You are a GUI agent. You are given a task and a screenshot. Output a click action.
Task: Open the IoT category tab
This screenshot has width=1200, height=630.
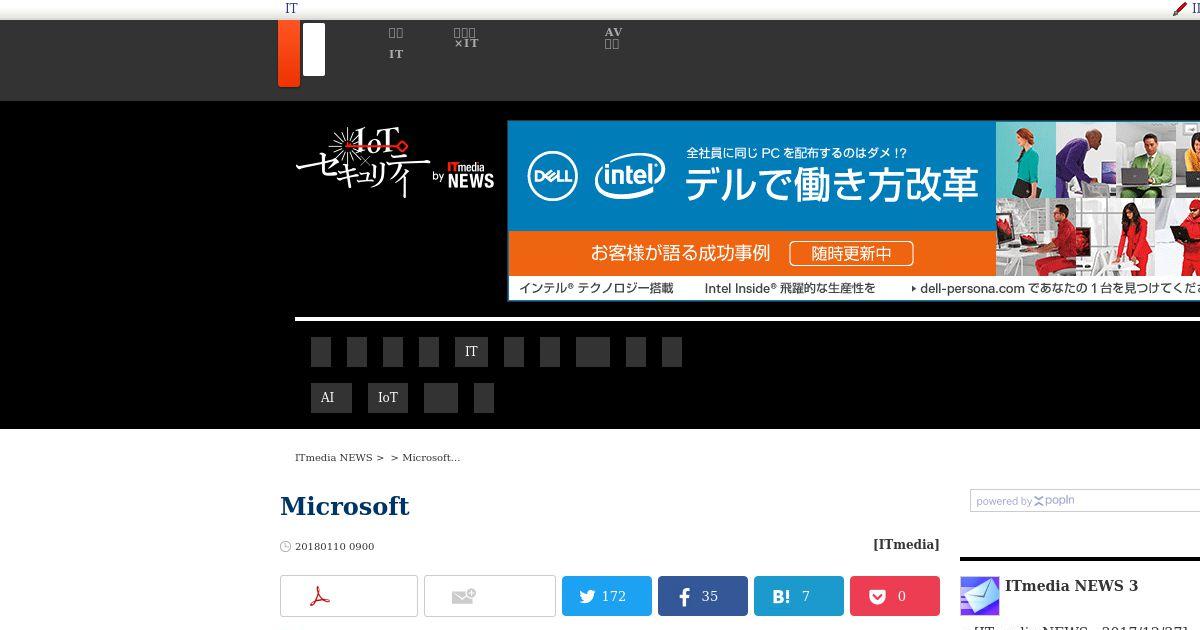[388, 398]
